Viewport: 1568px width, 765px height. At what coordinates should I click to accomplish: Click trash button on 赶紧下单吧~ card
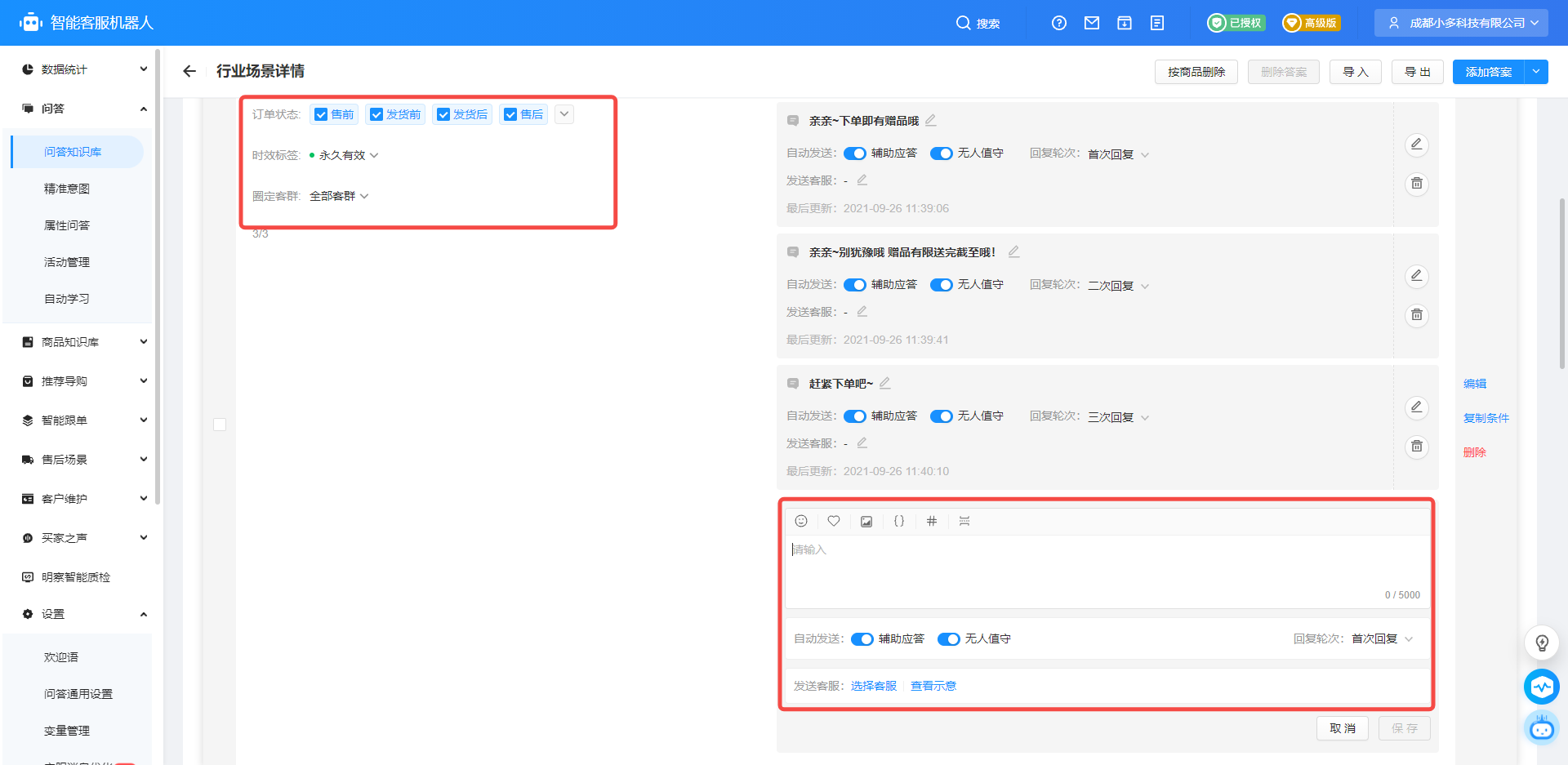1417,447
